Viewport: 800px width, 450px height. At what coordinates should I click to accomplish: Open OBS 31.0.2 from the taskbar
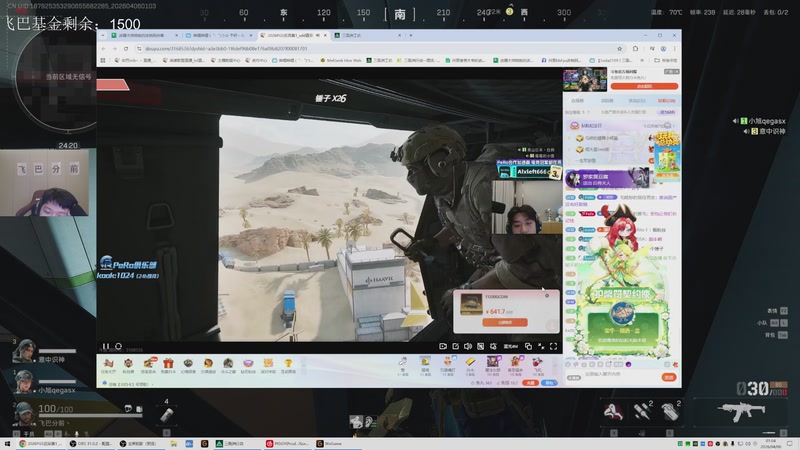pyautogui.click(x=91, y=444)
